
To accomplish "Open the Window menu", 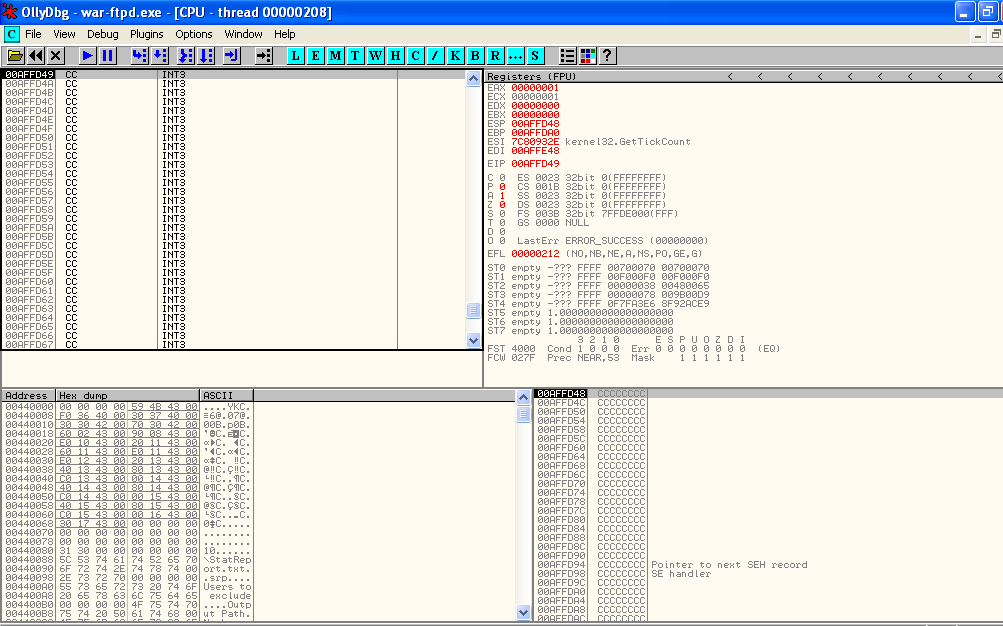I will (x=243, y=34).
